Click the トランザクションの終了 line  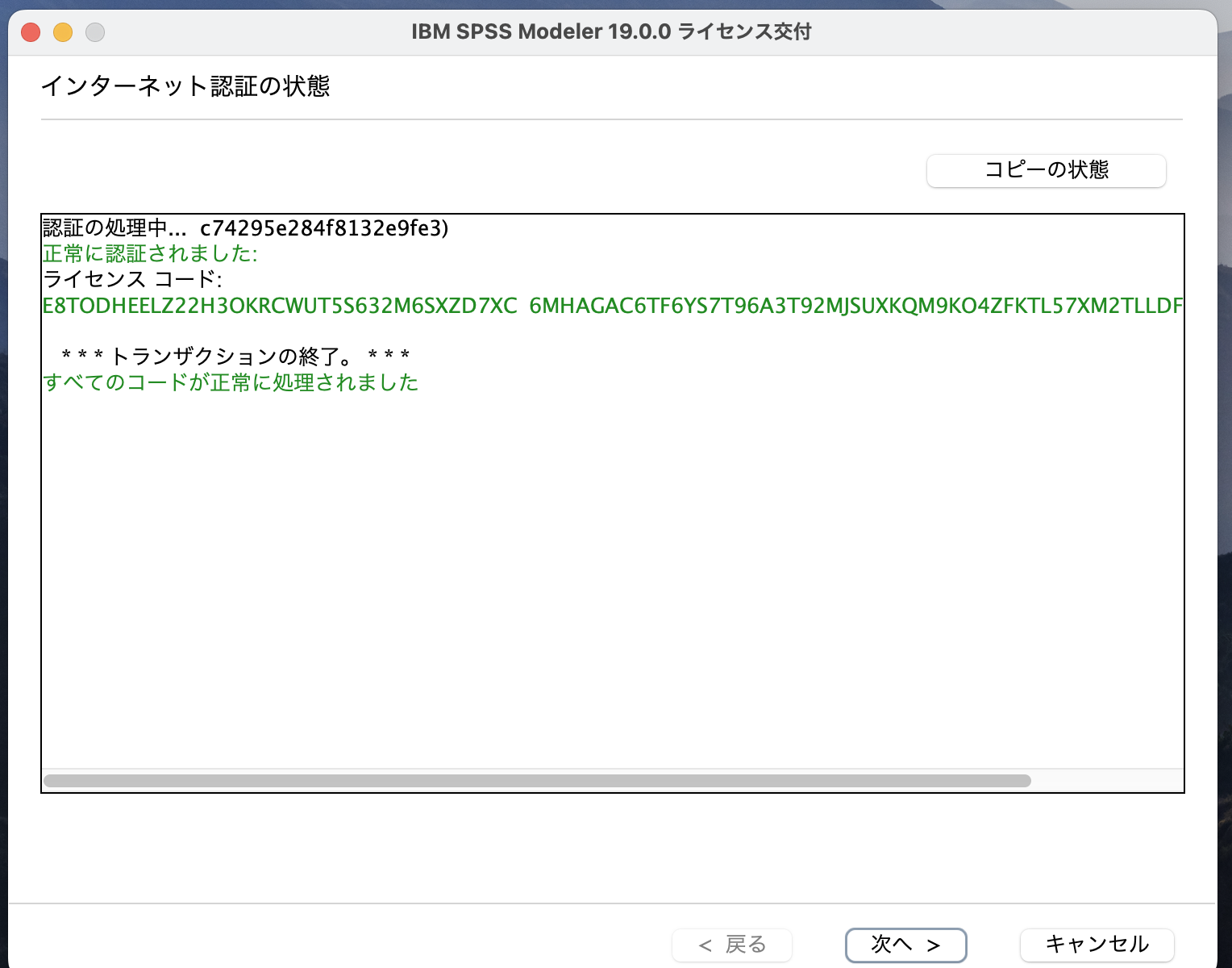pos(235,356)
